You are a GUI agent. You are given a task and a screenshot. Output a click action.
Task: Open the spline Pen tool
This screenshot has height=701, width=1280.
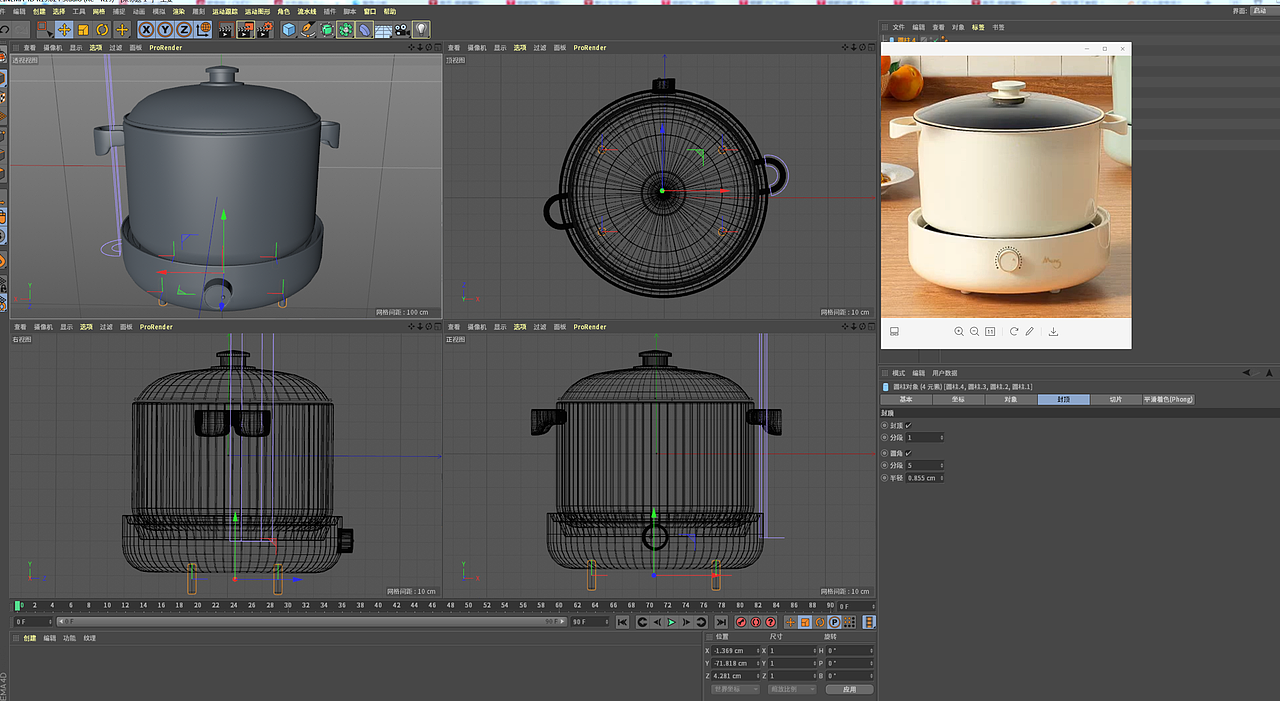click(308, 30)
